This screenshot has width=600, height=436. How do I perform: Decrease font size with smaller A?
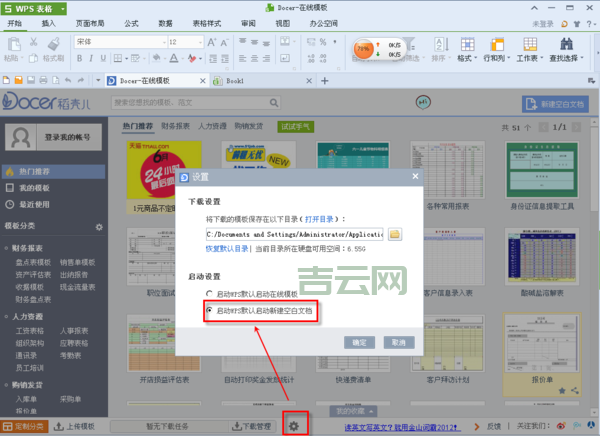[x=224, y=42]
